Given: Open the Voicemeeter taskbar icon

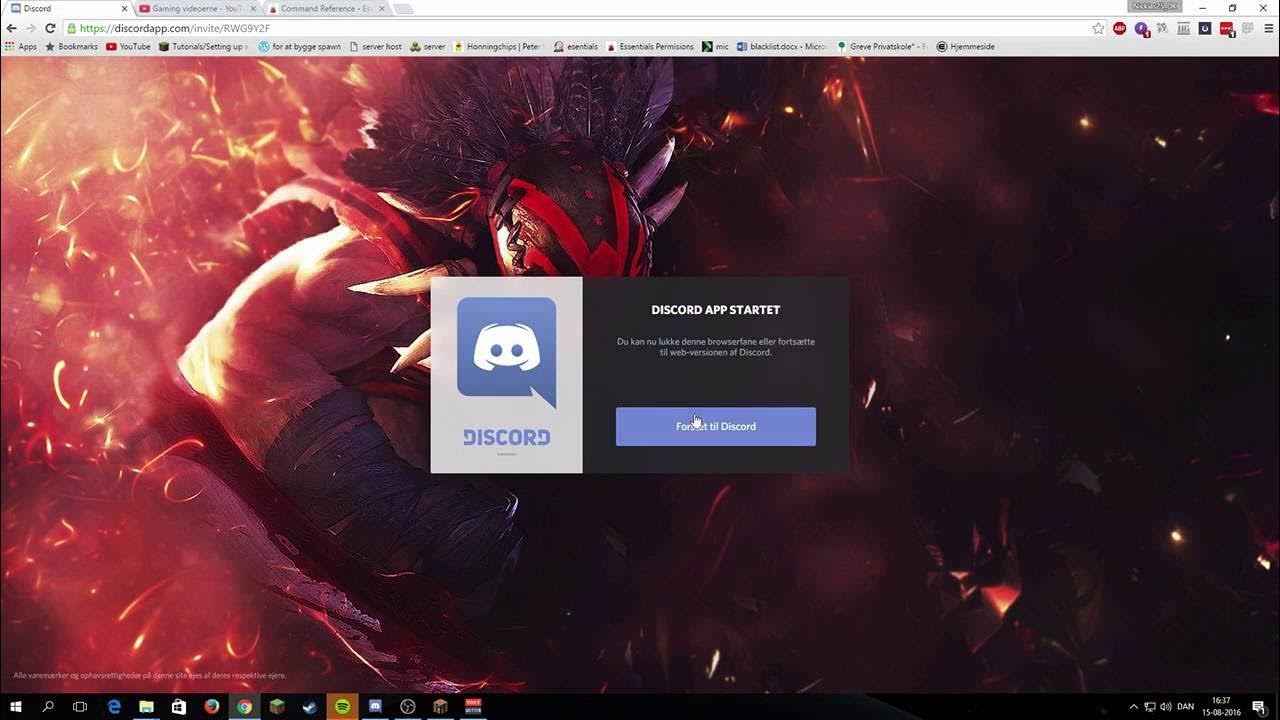Looking at the screenshot, I should (x=473, y=706).
